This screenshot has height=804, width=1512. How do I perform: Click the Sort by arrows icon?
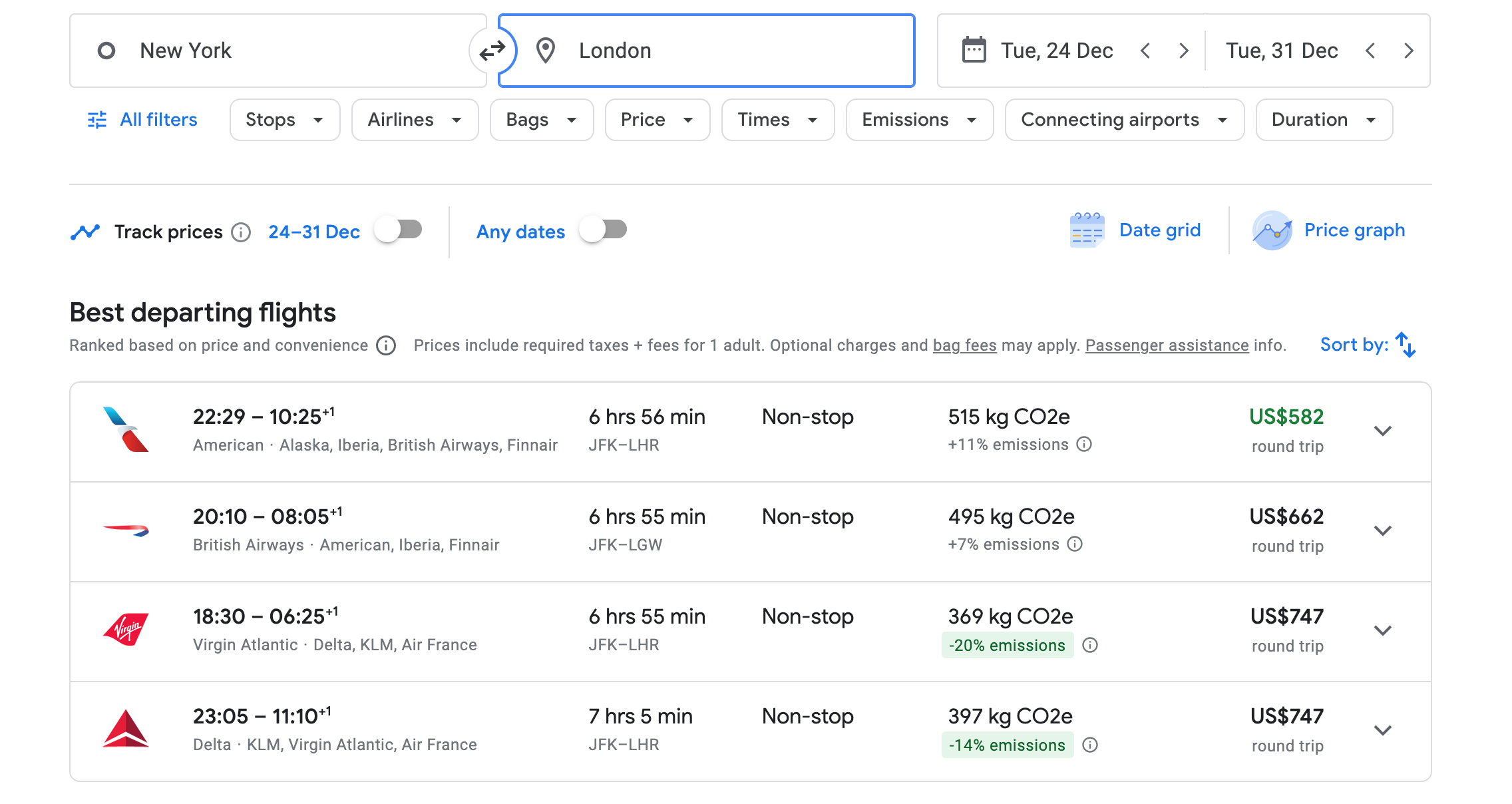coord(1406,345)
